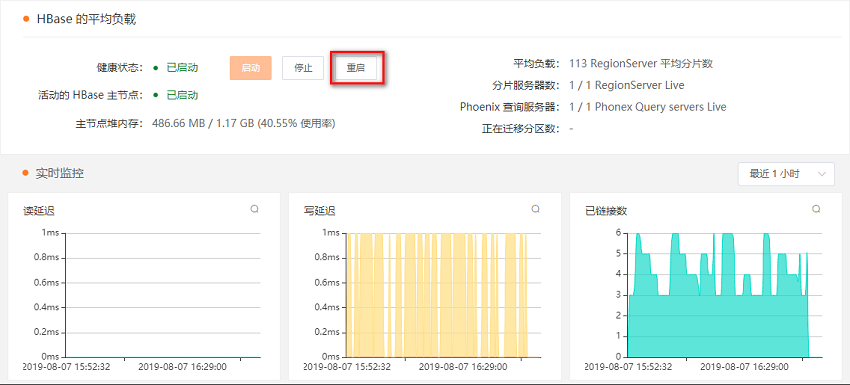Click the 读延迟 chart title
This screenshot has height=385, width=850.
click(39, 211)
